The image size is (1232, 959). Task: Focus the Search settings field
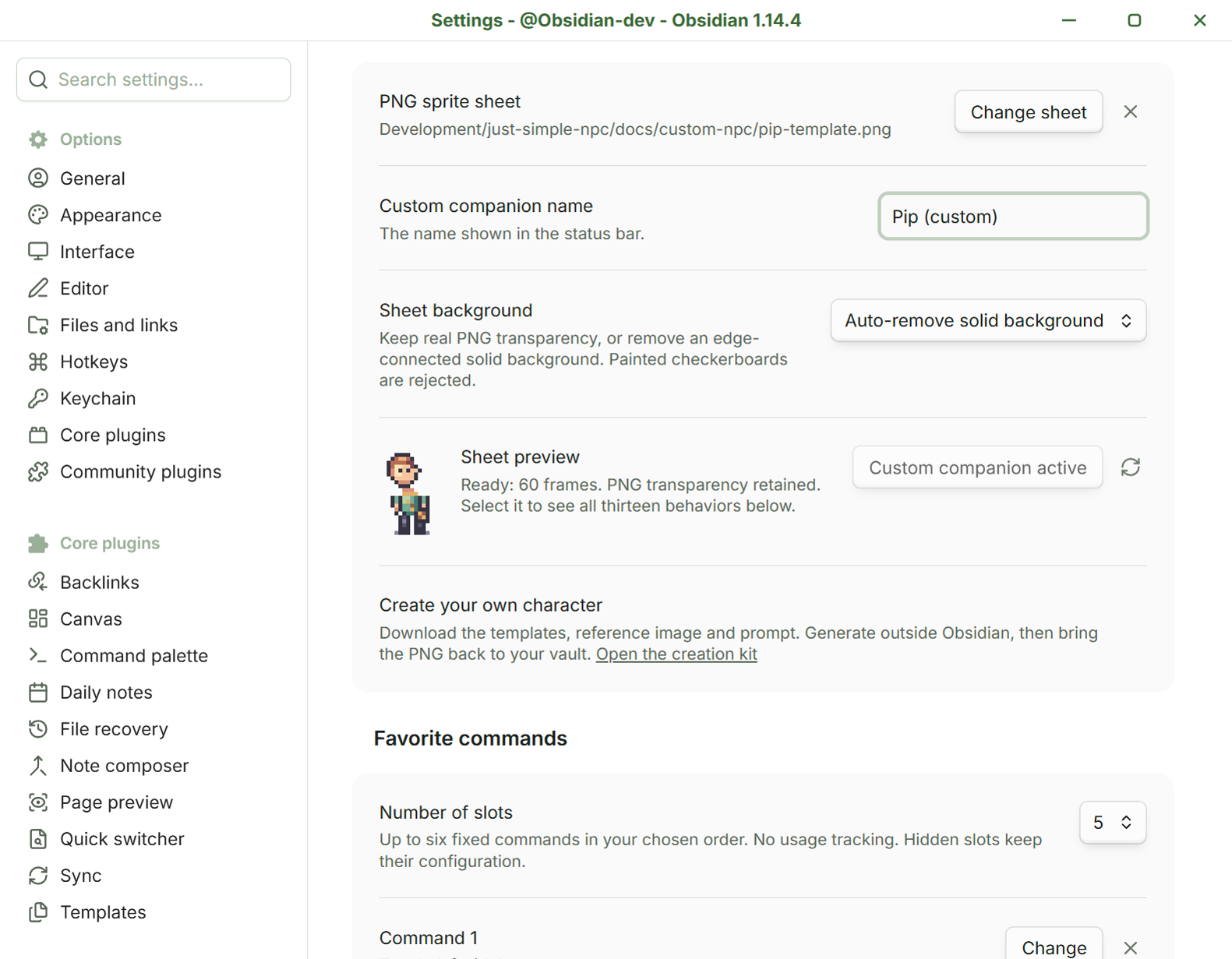point(154,79)
